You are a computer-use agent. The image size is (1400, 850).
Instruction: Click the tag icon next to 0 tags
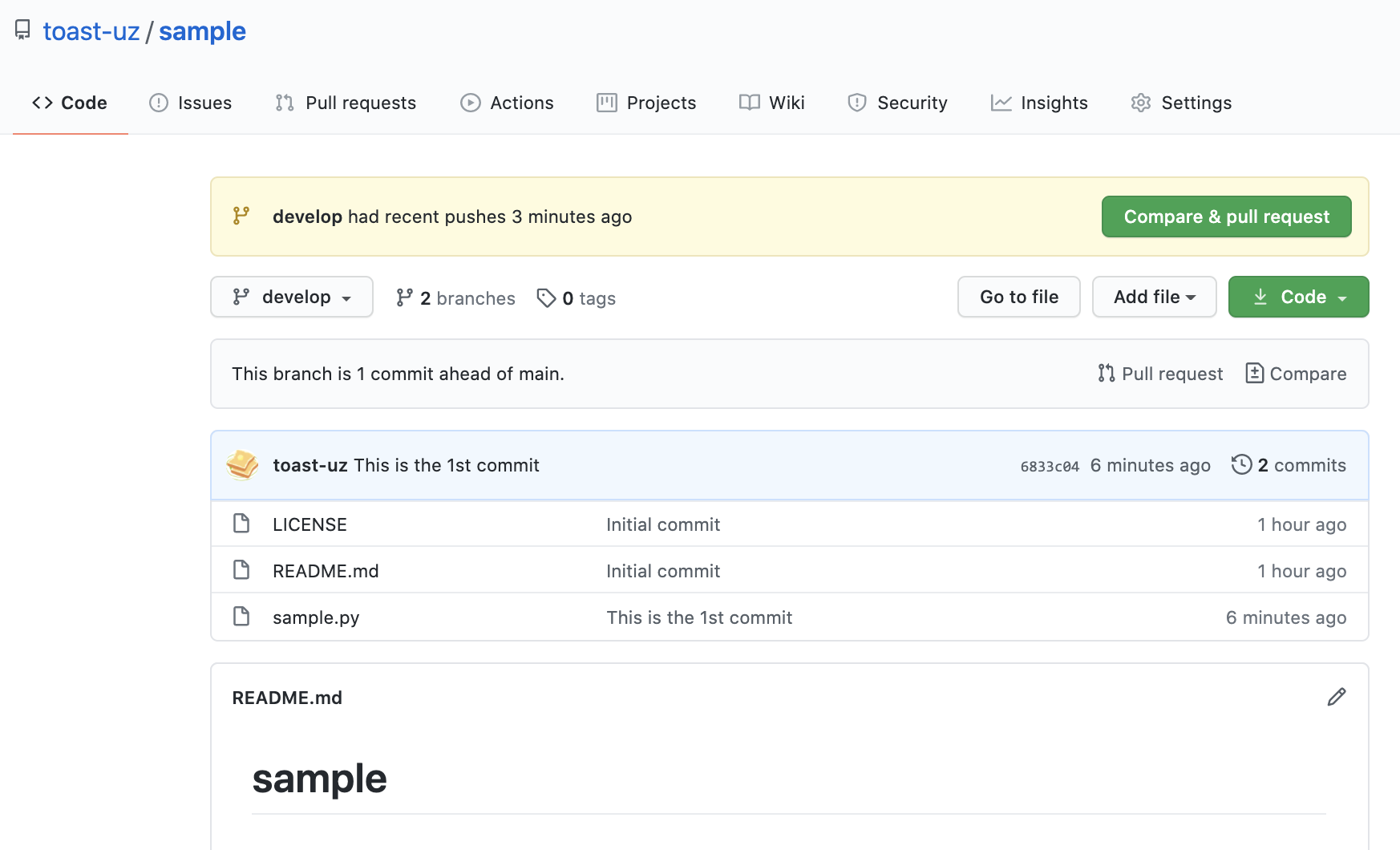click(x=546, y=298)
